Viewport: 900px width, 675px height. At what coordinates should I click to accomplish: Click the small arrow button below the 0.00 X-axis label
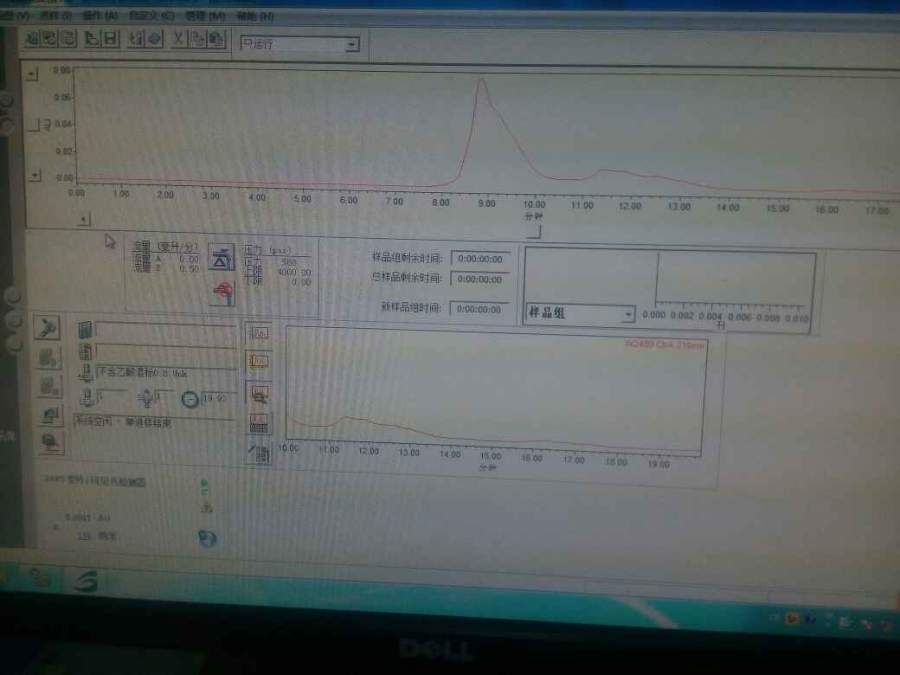[x=84, y=219]
